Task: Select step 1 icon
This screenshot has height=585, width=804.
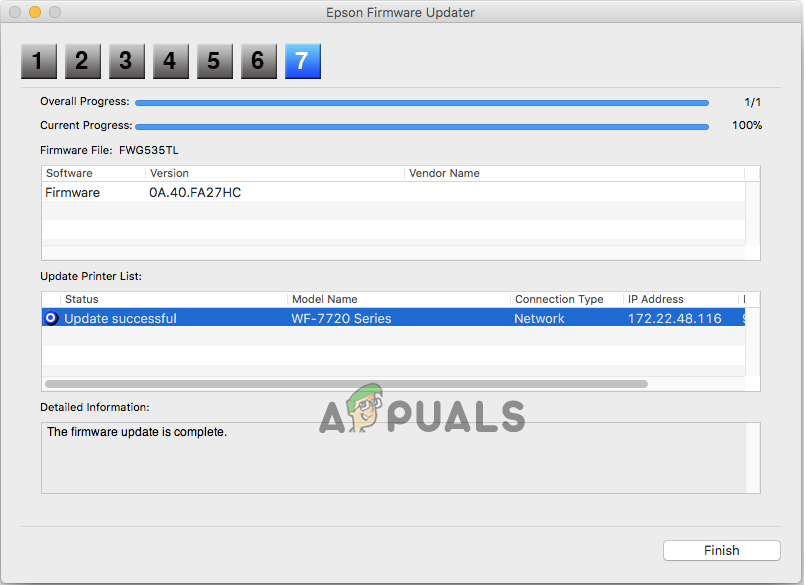Action: [39, 61]
